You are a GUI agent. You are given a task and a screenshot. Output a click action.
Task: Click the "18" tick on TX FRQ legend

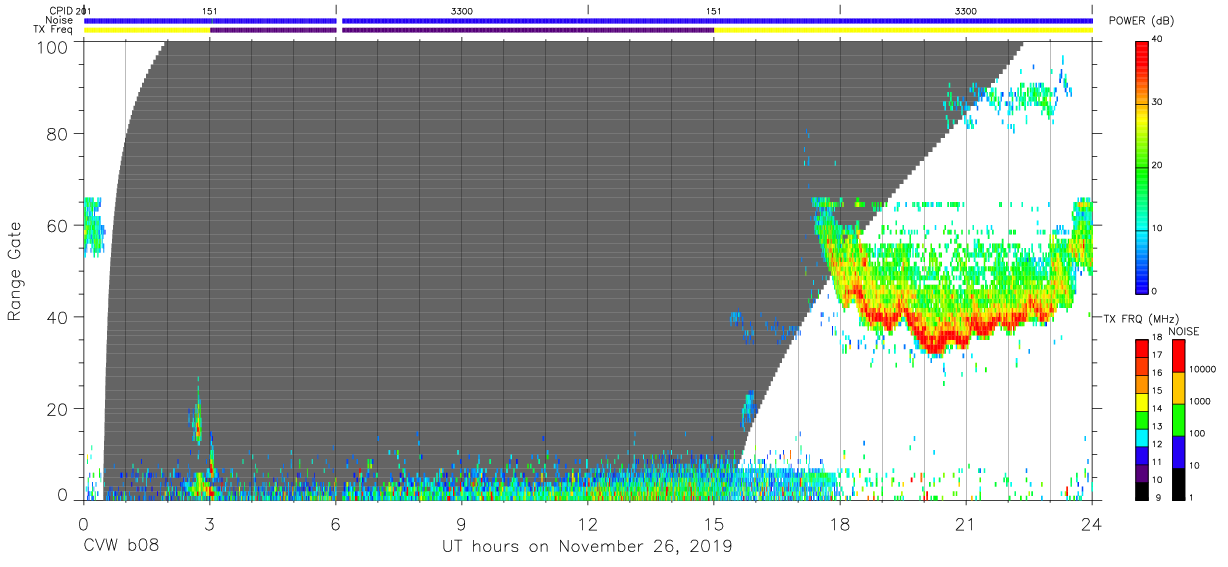coord(1156,339)
